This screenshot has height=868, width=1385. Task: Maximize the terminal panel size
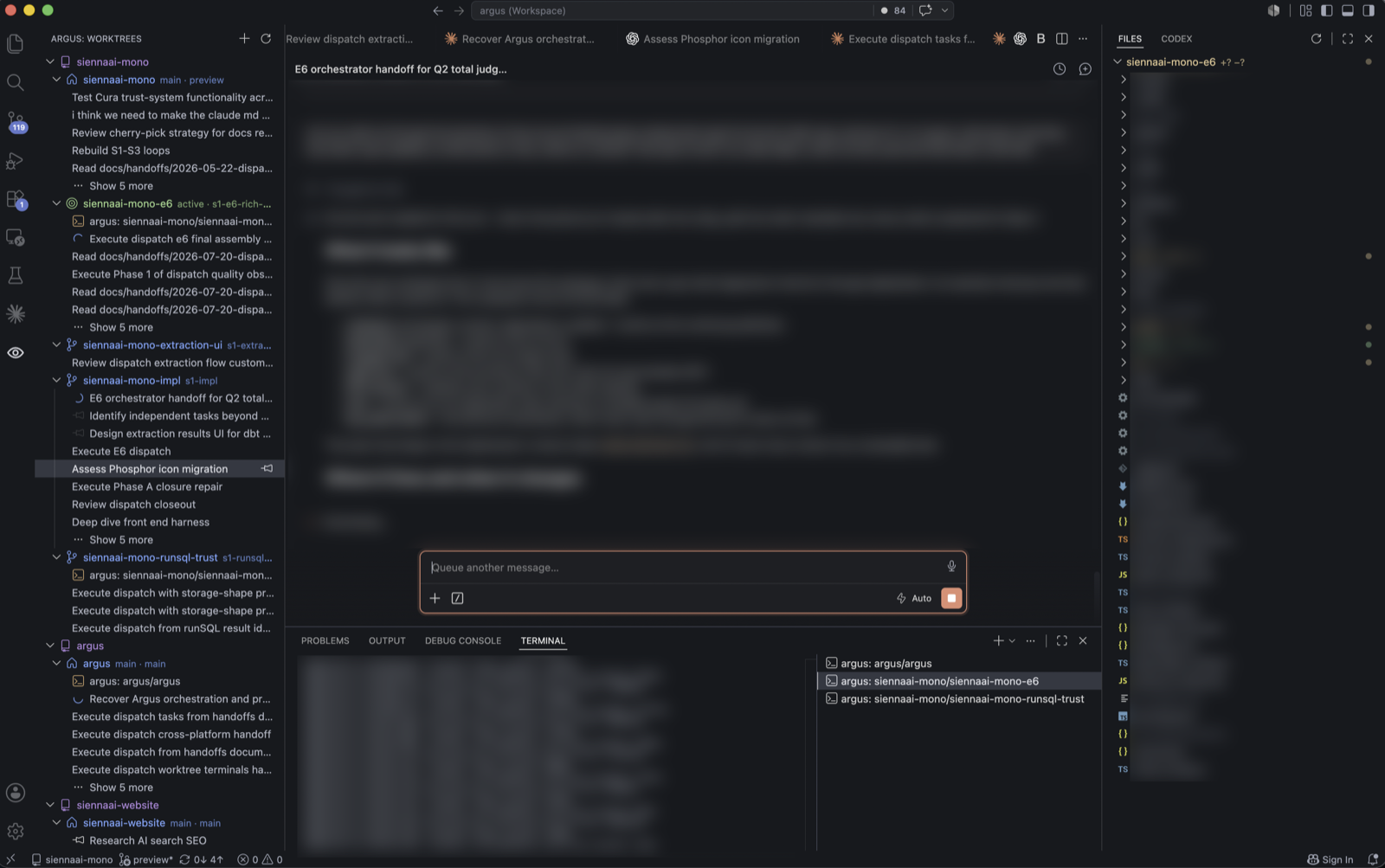click(1061, 640)
